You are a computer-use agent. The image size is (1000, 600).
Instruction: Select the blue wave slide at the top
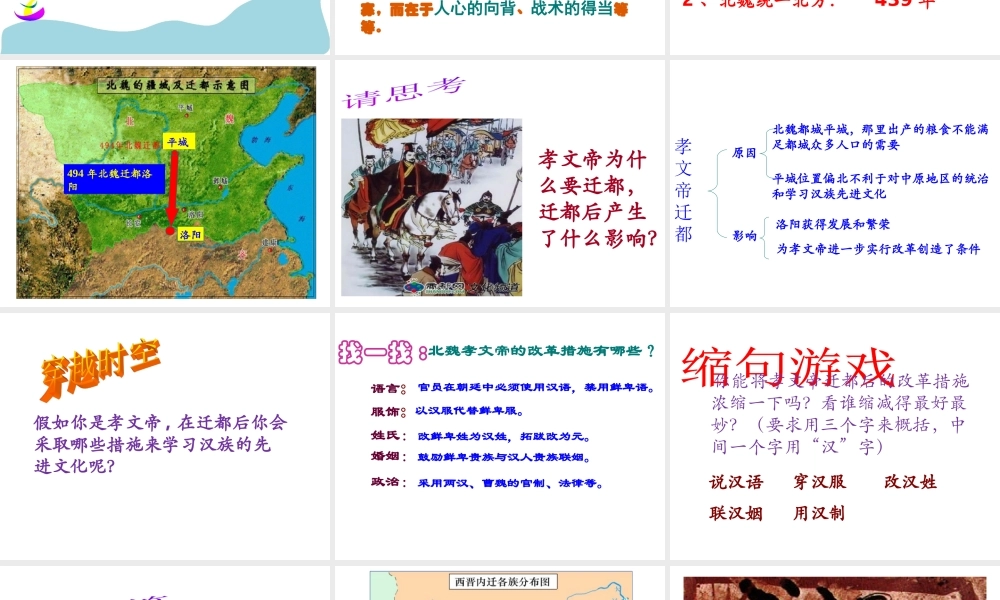[165, 27]
